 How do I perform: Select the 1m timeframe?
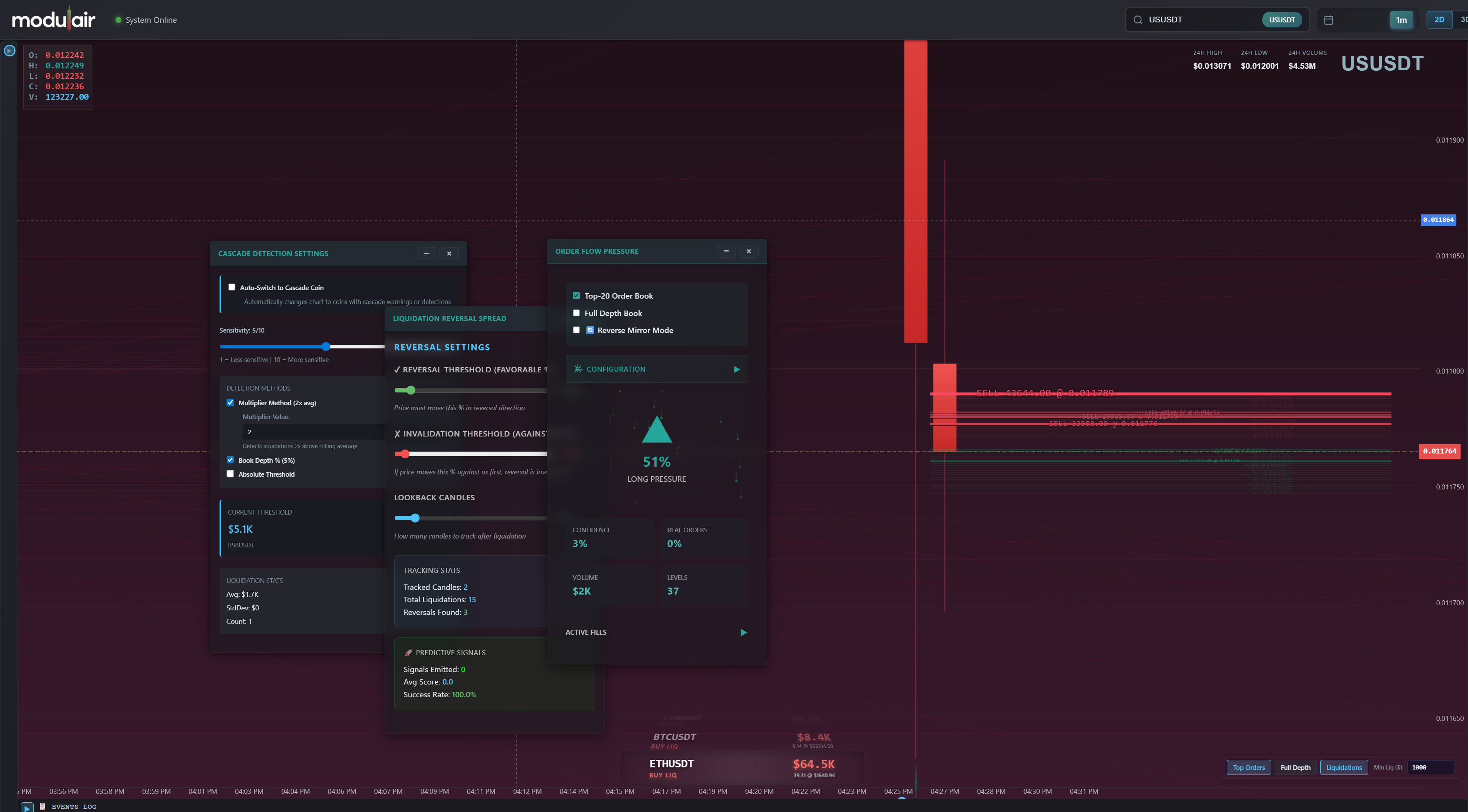click(1401, 20)
